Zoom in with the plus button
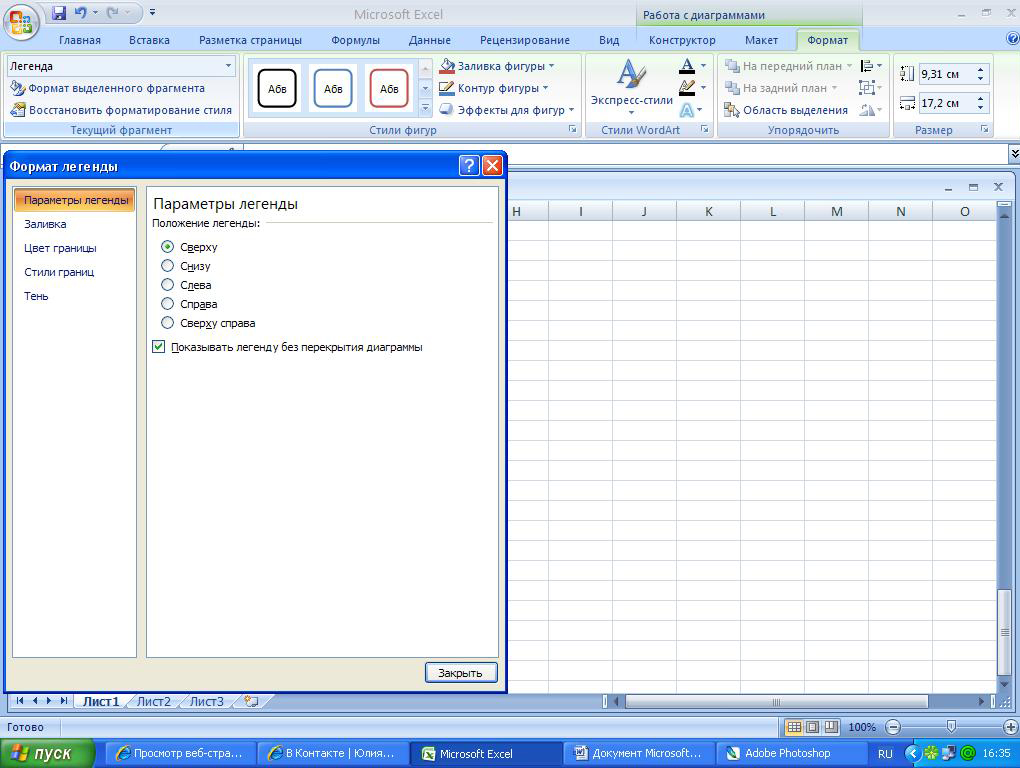This screenshot has width=1020, height=768. (1010, 727)
